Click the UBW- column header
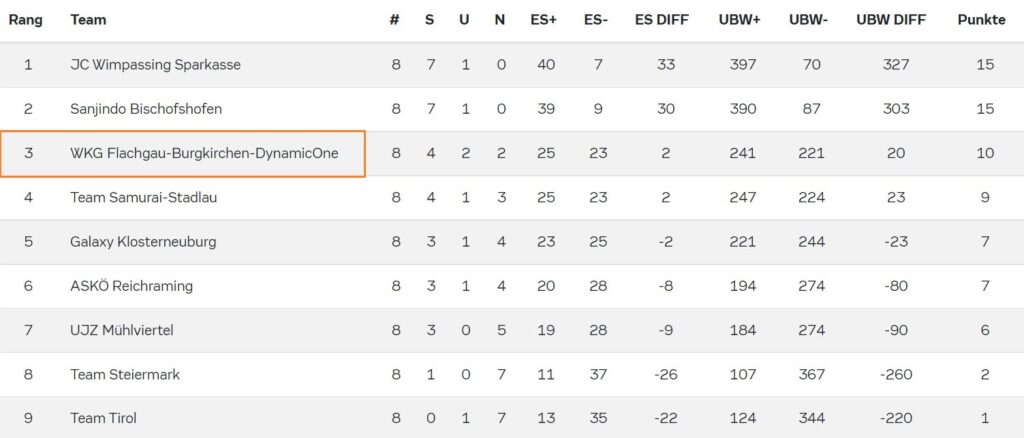 click(807, 20)
